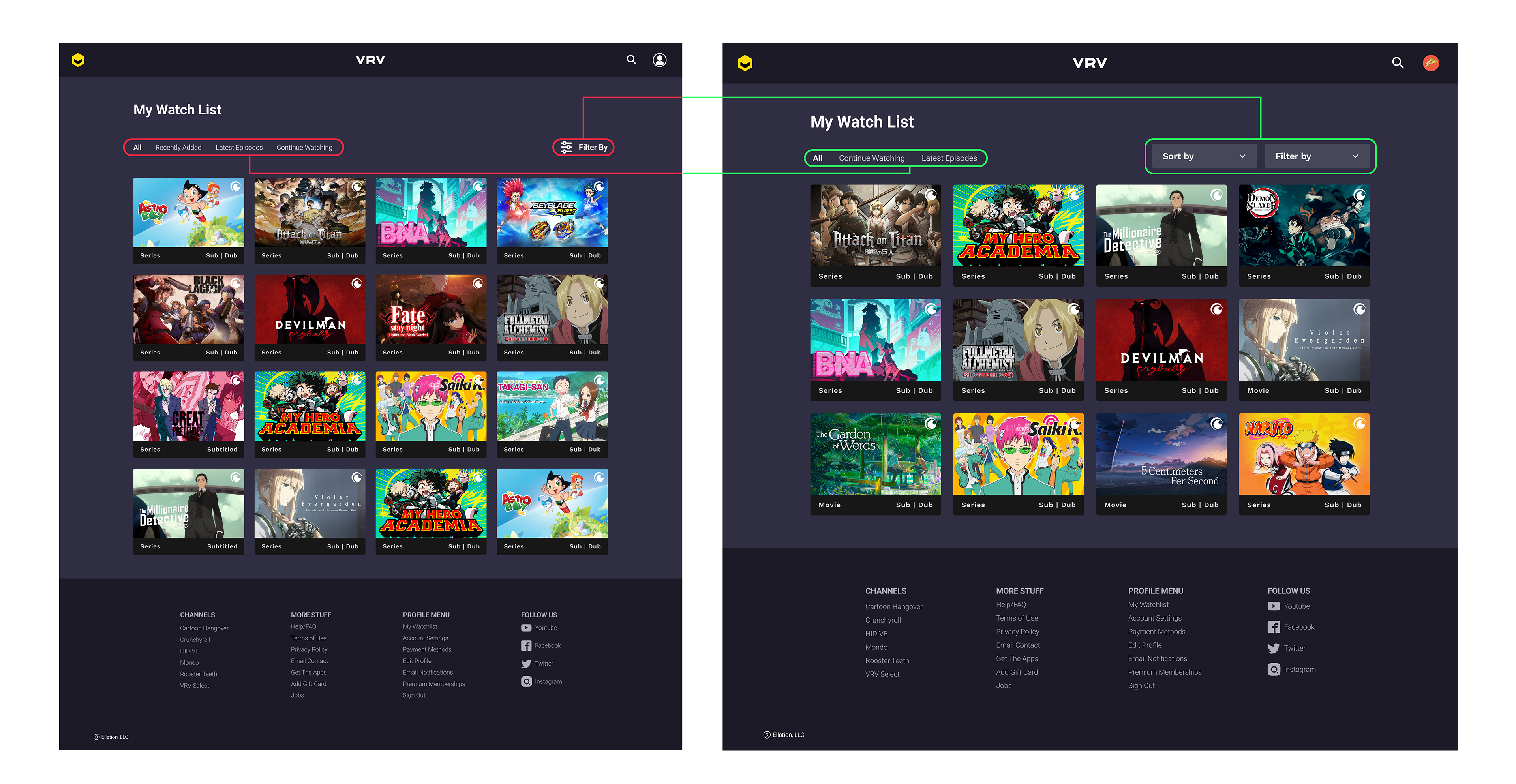Select Latest Episodes tab in left mockup
Viewport: 1516px width, 784px height.
tap(239, 148)
